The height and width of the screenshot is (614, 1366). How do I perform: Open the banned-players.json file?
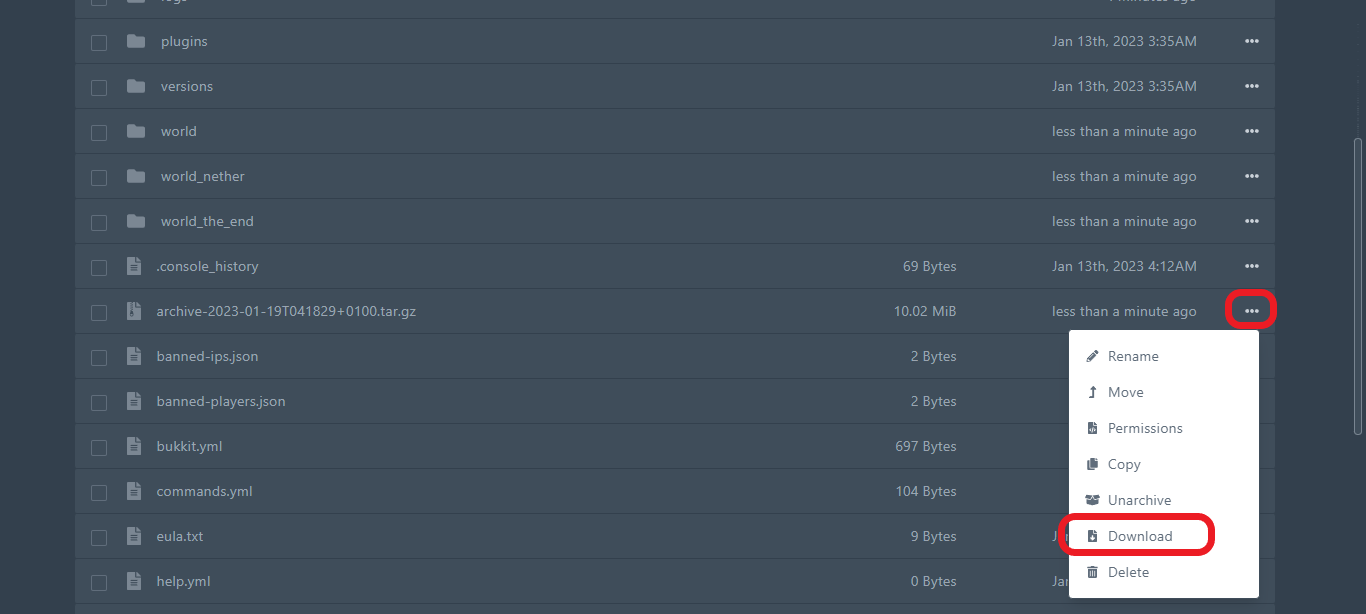coord(220,401)
